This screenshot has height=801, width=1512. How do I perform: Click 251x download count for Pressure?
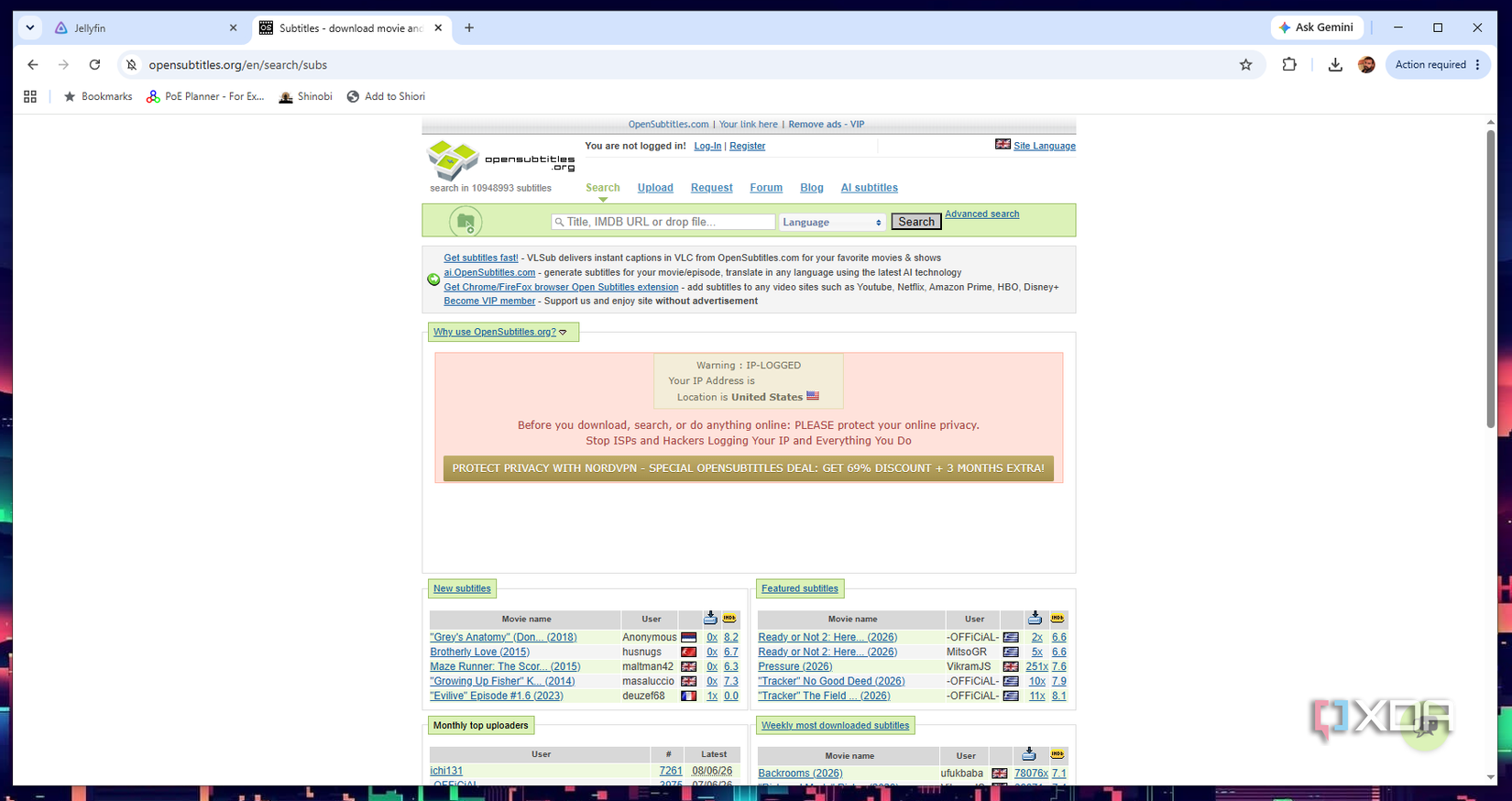coord(1036,666)
